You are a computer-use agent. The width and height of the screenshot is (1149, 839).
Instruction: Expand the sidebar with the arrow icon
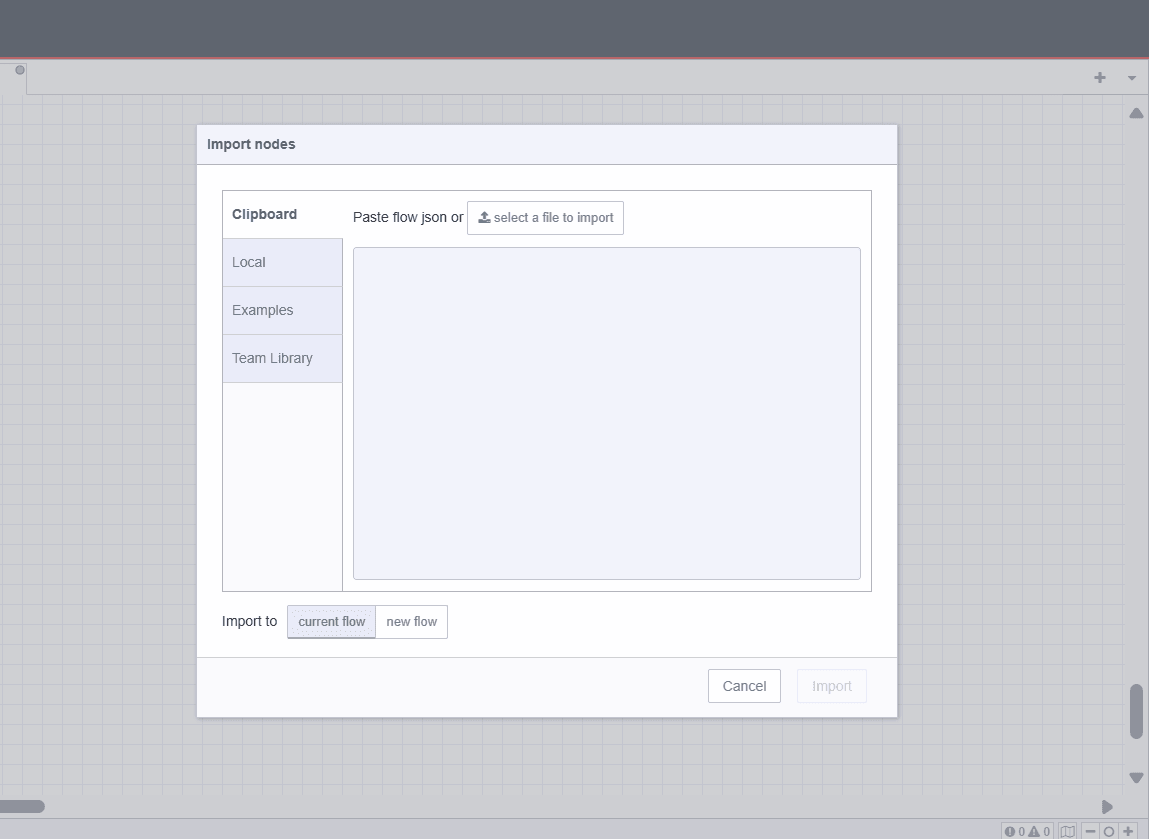click(1136, 113)
